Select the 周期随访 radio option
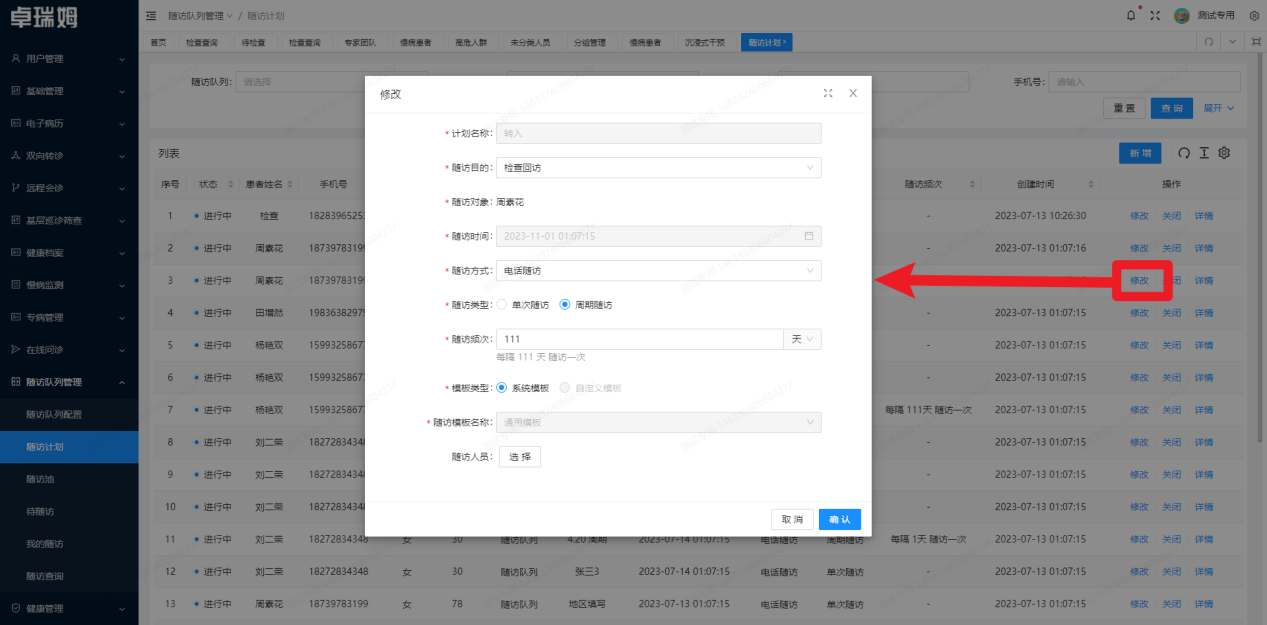The image size is (1267, 625). coord(565,305)
